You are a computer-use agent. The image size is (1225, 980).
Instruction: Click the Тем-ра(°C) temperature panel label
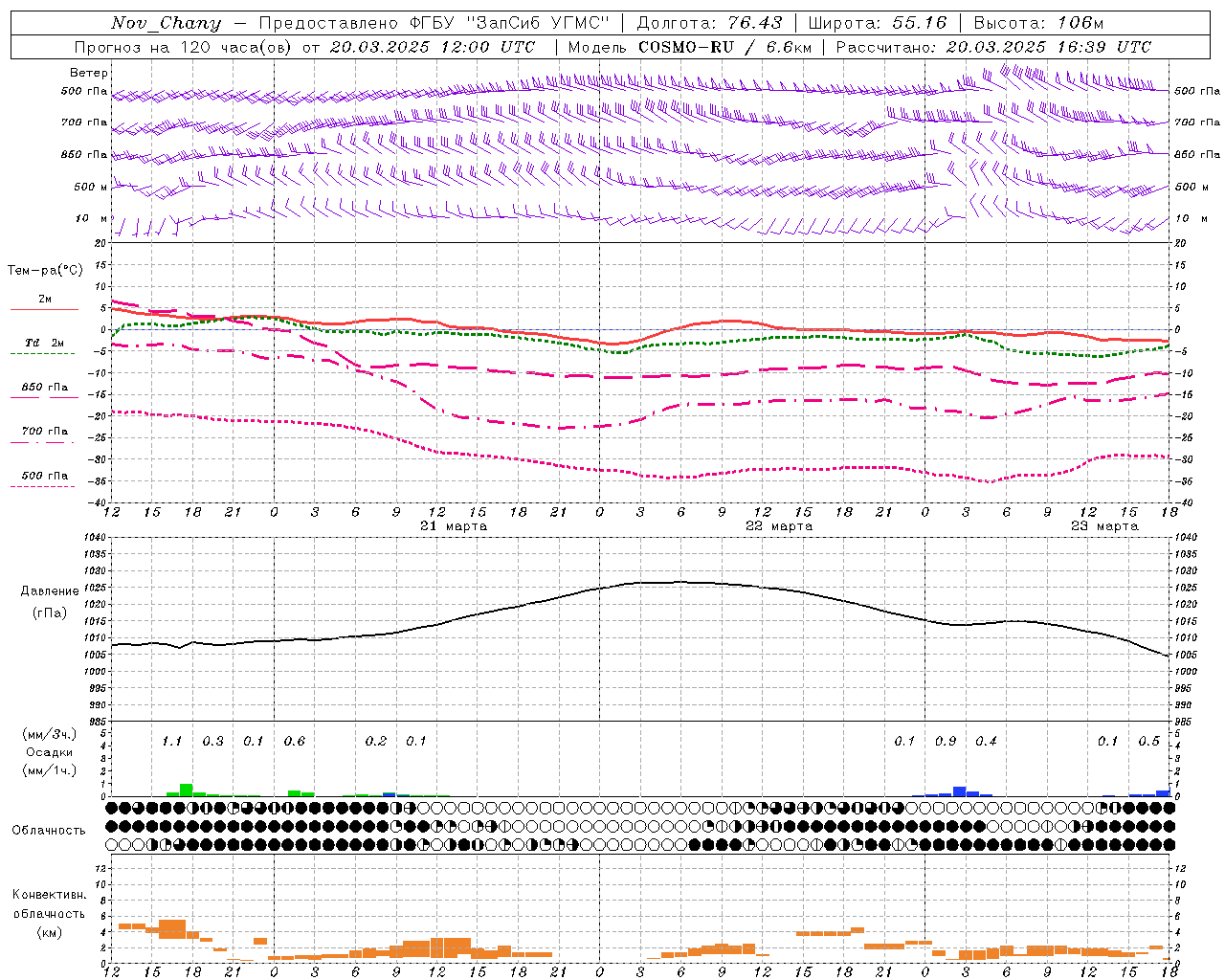(45, 271)
